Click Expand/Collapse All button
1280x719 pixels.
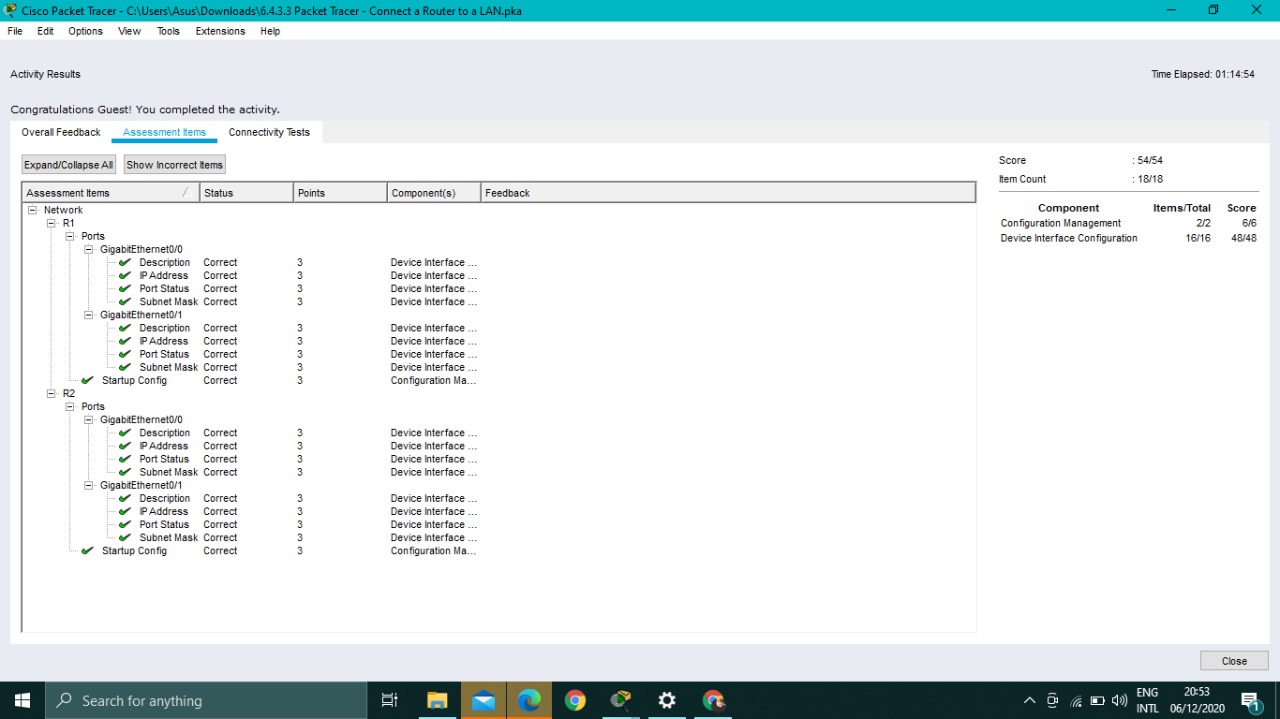69,165
